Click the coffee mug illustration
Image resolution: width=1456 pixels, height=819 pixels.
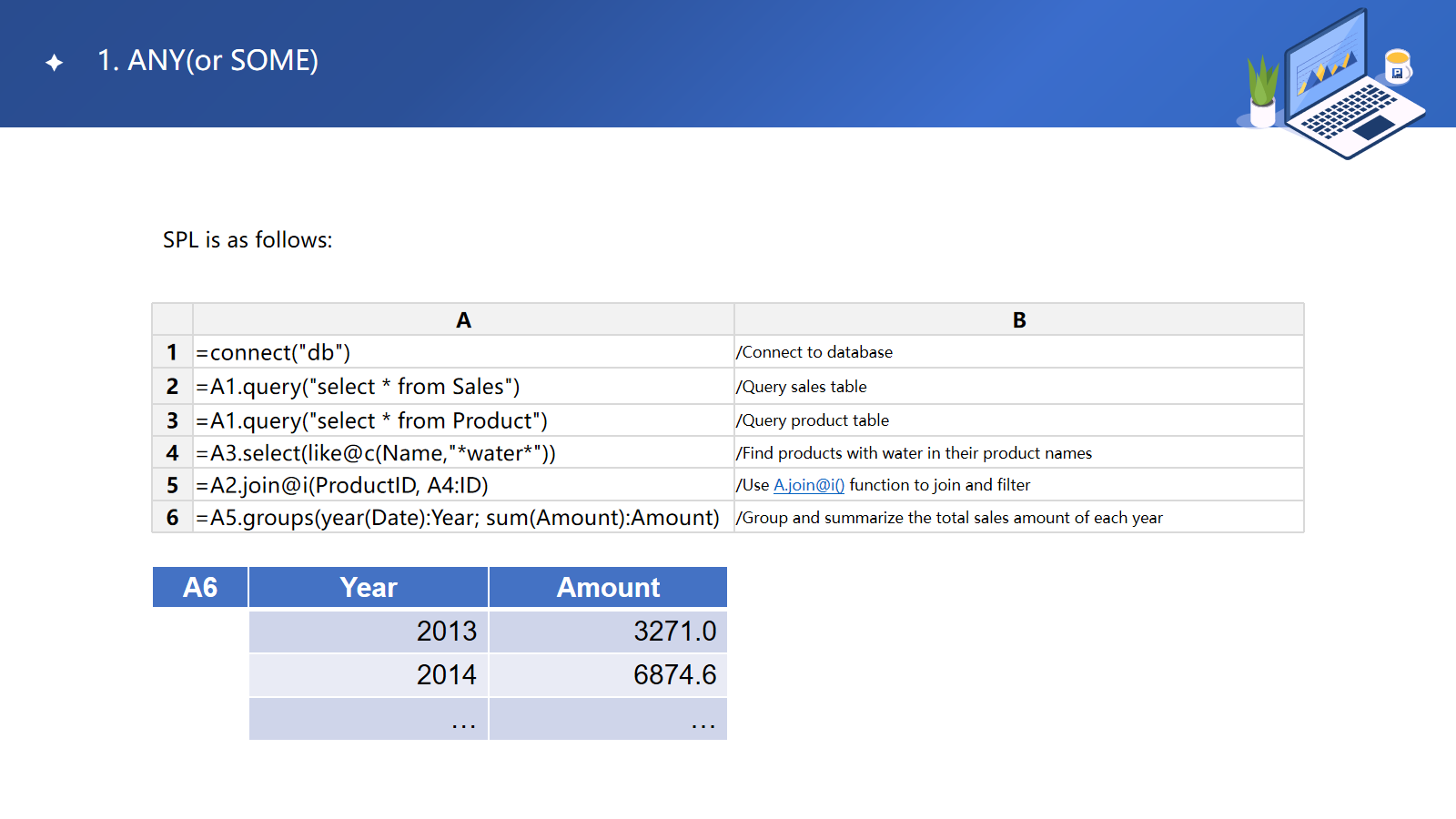point(1397,66)
